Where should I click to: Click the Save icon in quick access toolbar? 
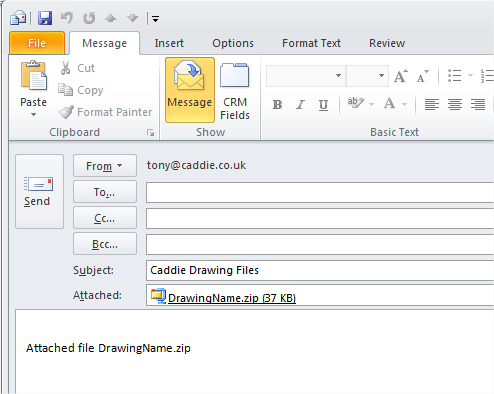click(x=45, y=18)
